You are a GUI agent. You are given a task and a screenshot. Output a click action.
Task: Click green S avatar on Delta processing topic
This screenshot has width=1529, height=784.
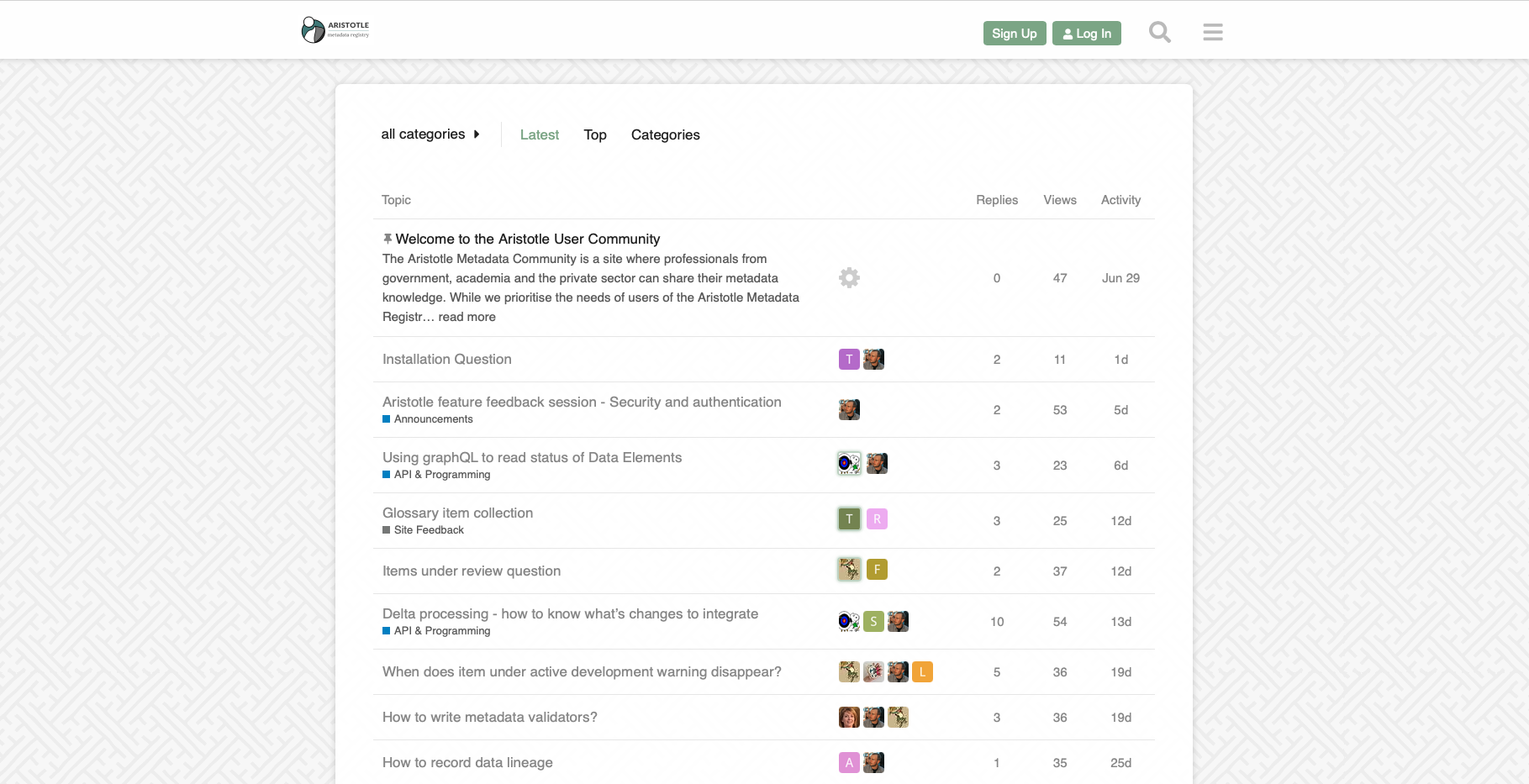(873, 622)
